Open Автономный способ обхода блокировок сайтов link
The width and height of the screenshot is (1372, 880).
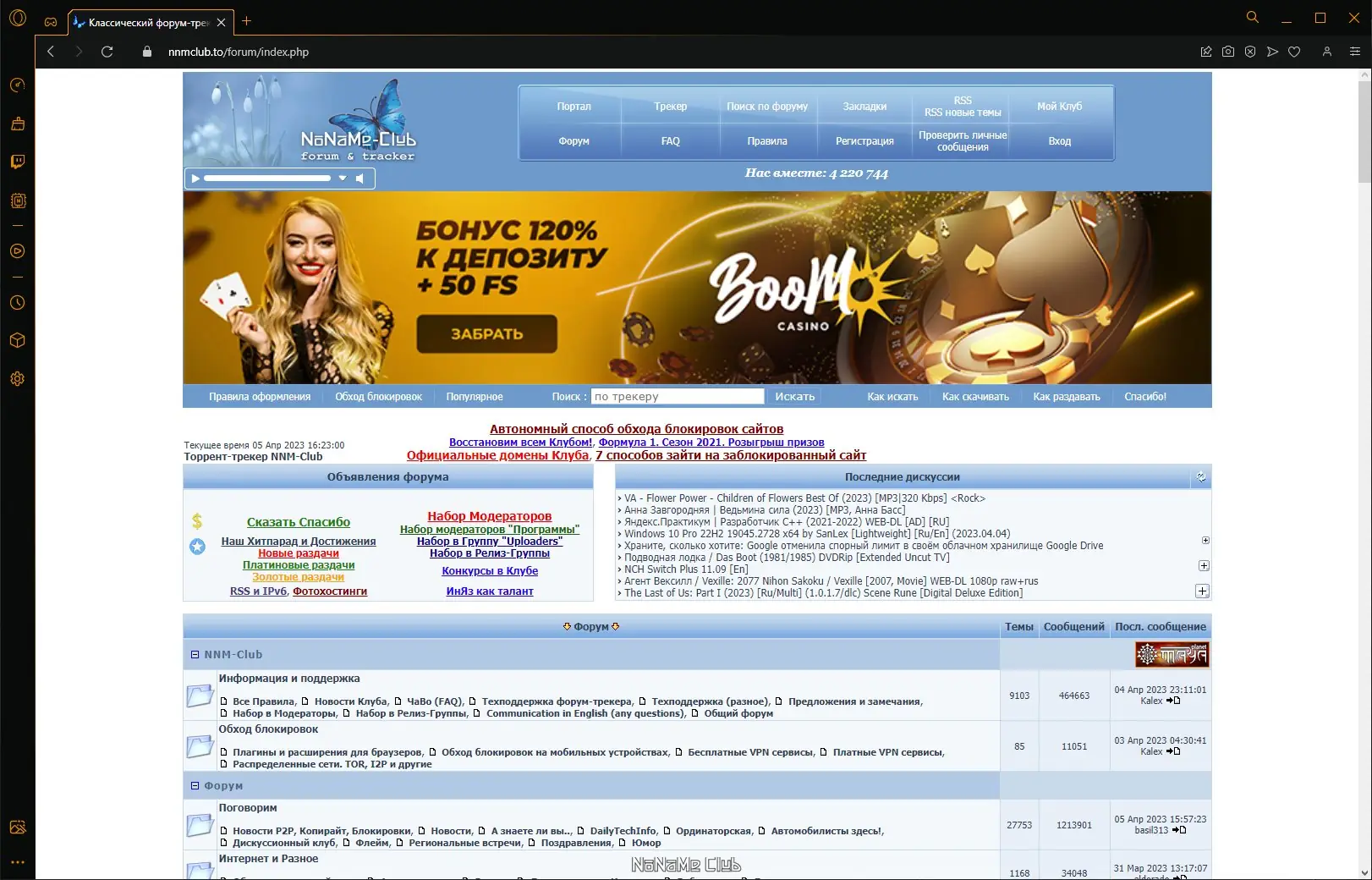tap(636, 429)
